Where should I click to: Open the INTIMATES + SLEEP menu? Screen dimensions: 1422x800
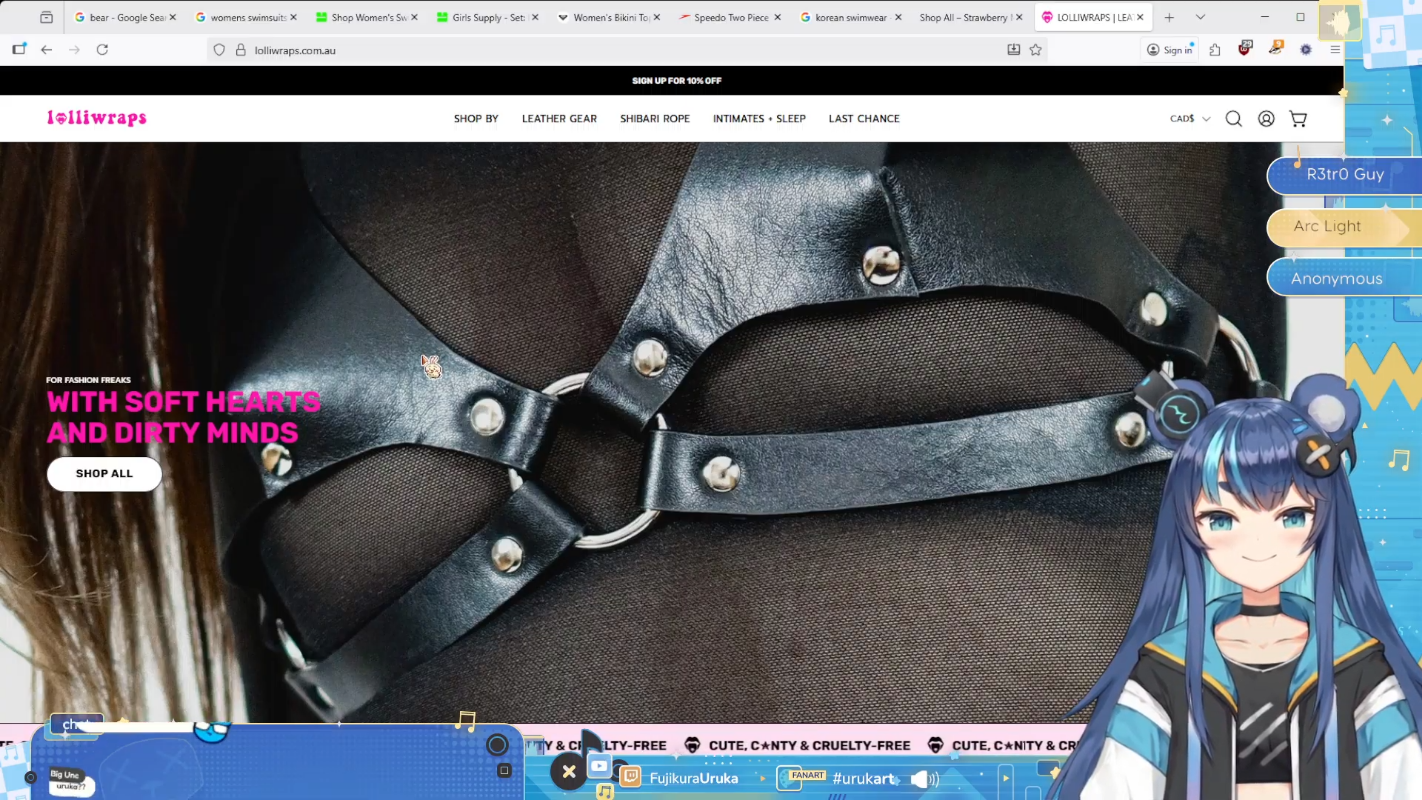point(759,119)
